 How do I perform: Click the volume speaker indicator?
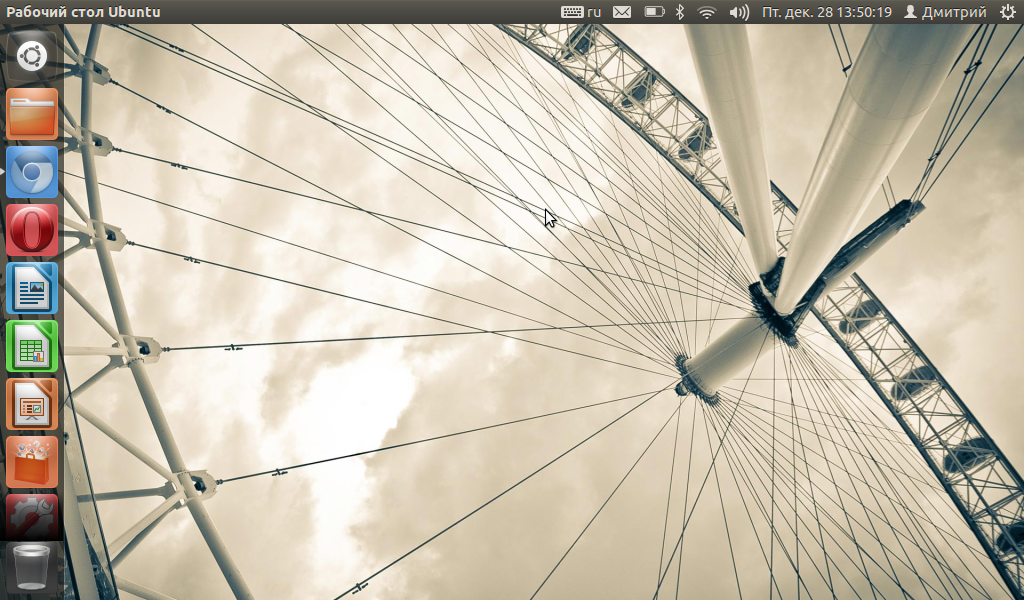739,12
